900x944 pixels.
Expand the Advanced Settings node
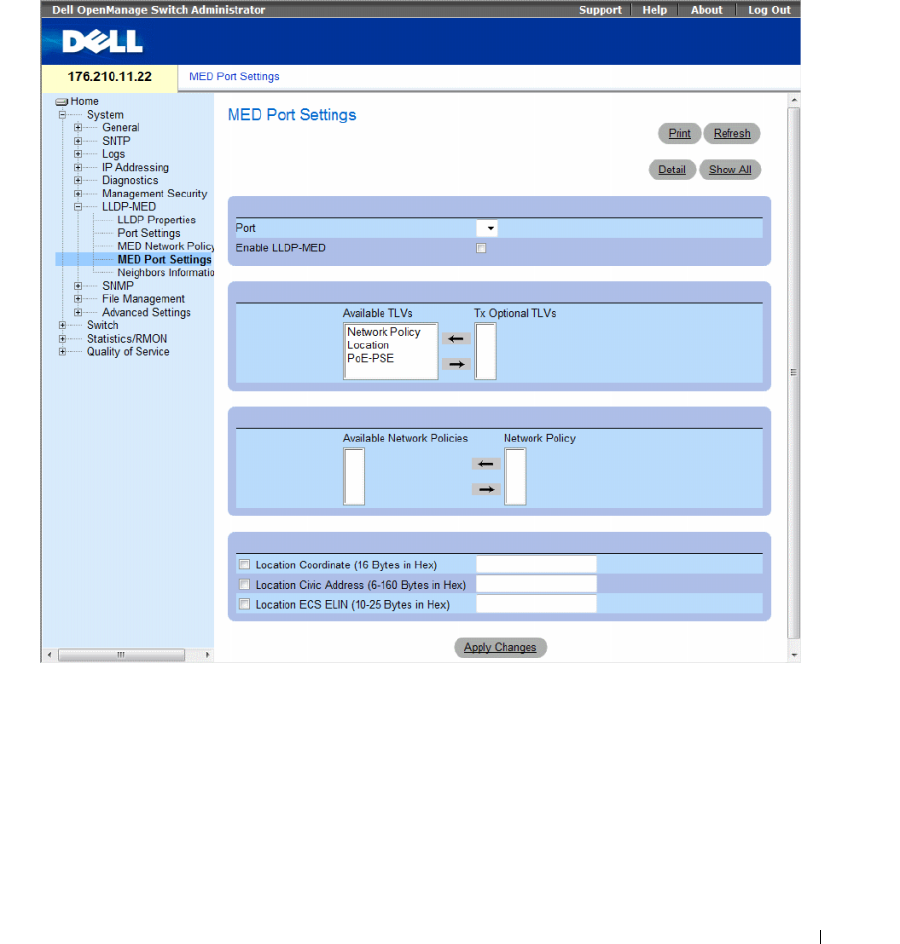[x=78, y=312]
